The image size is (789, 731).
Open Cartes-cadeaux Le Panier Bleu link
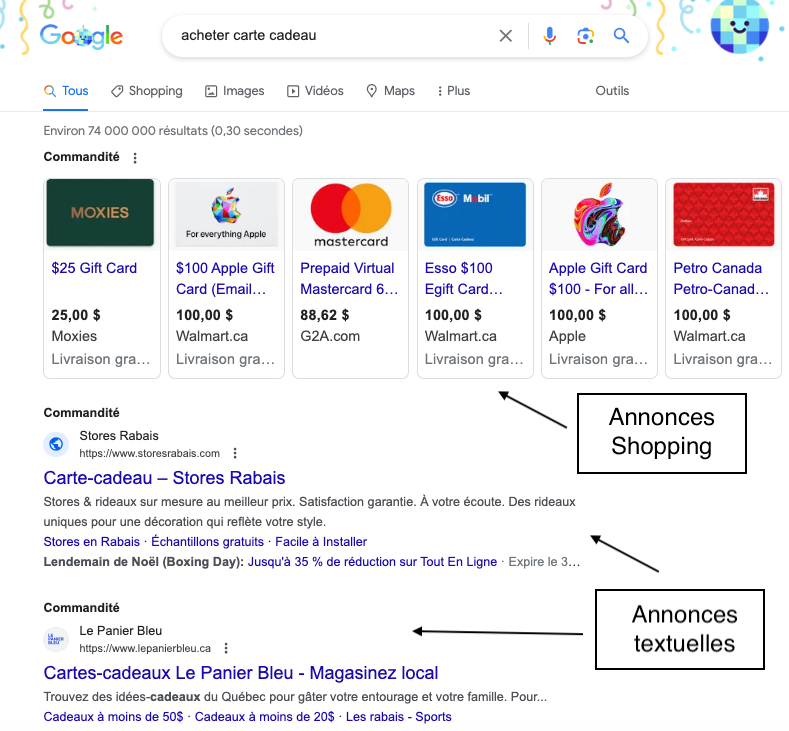[x=241, y=673]
